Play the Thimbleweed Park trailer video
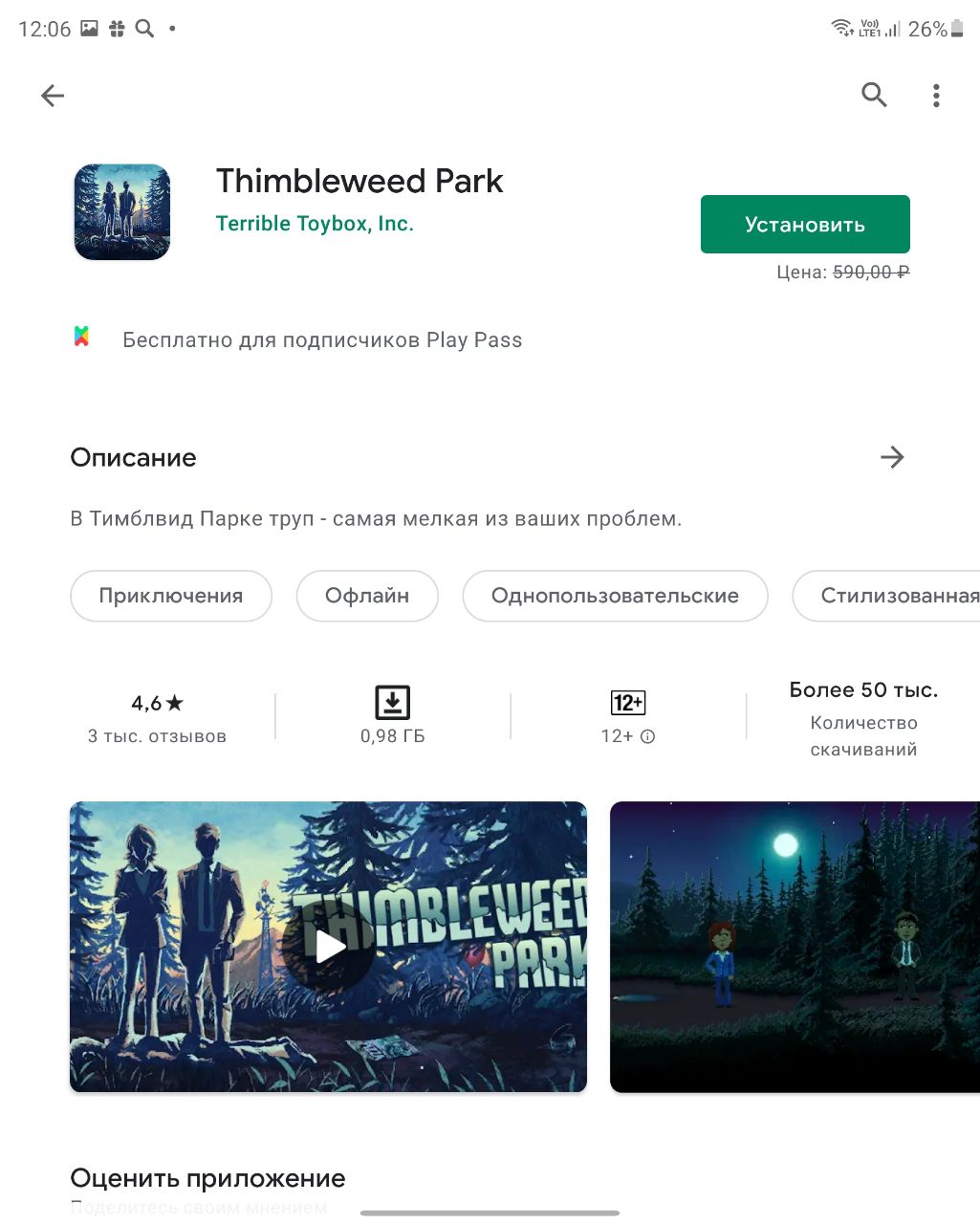Image resolution: width=980 pixels, height=1224 pixels. click(328, 947)
